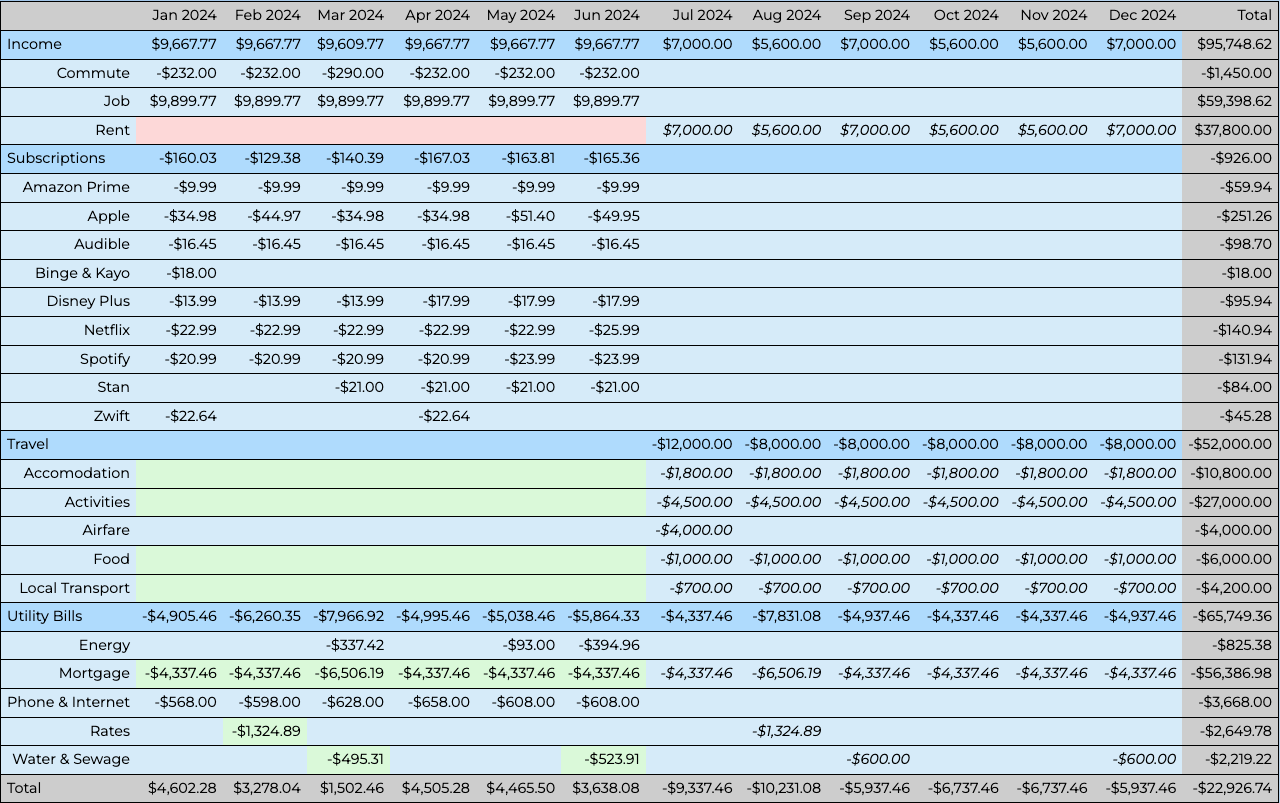This screenshot has height=803, width=1280.
Task: Click the Commute cell for Mar 2024
Action: point(350,73)
